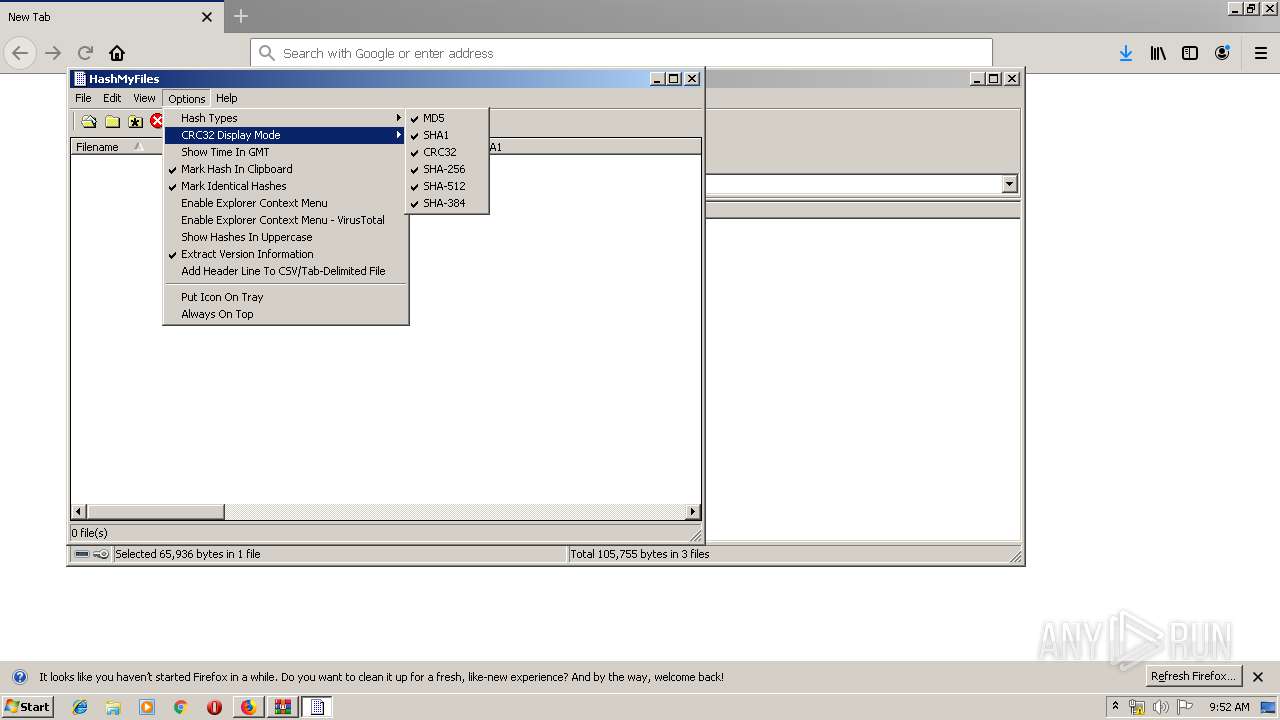Click the Add Folder toolbar icon in HashMyFiles
The height and width of the screenshot is (720, 1280).
[112, 121]
